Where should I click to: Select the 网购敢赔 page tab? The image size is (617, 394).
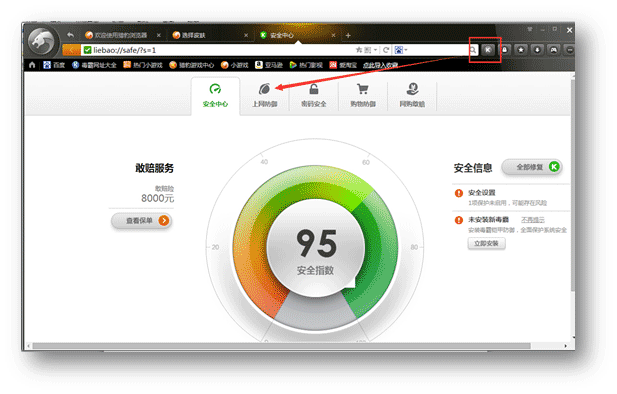click(412, 96)
